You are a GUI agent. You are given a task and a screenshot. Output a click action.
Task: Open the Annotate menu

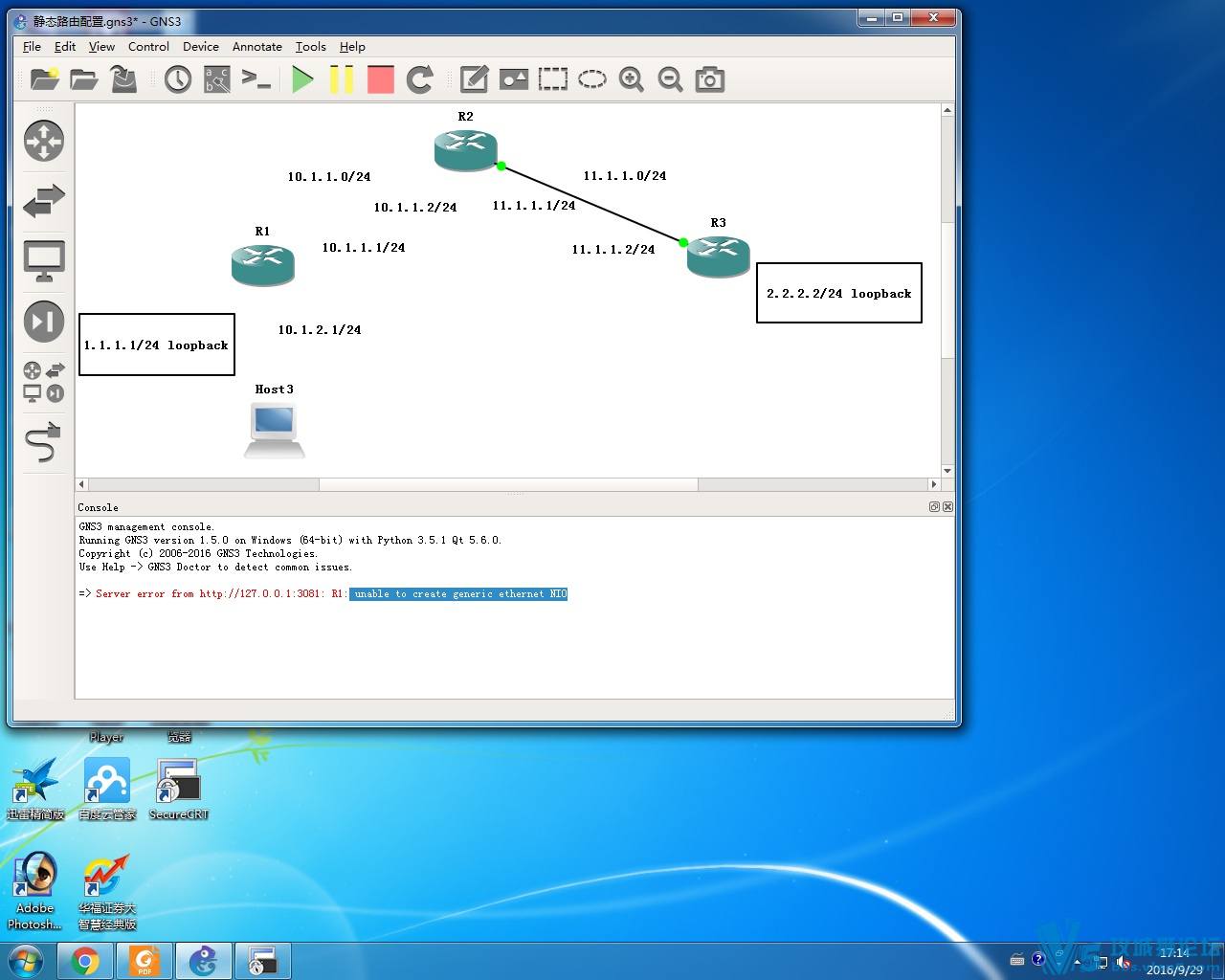257,46
